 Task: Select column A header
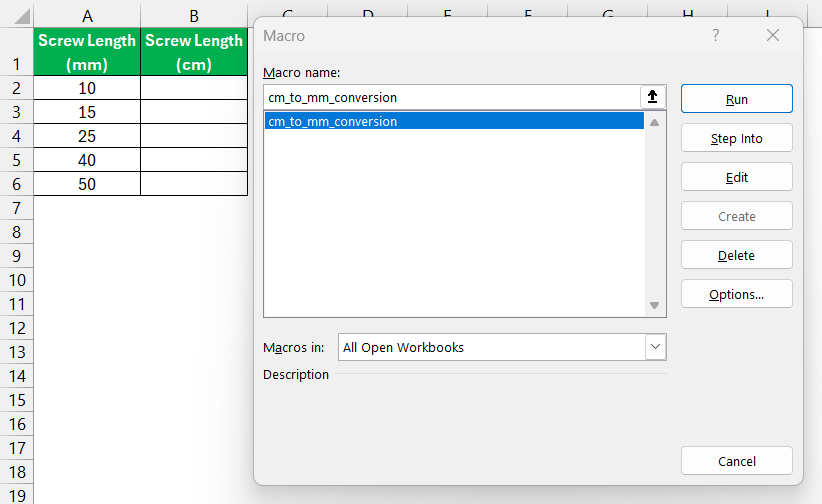tap(87, 16)
